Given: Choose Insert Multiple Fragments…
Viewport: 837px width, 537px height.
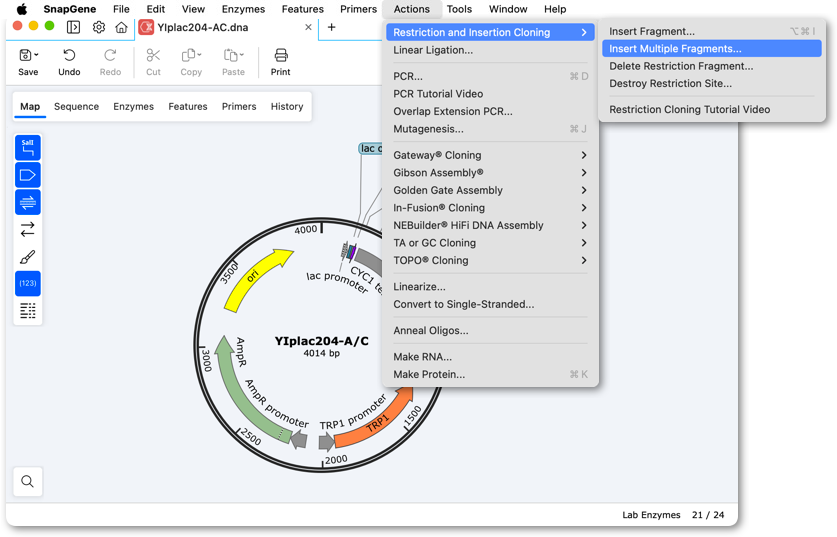Looking at the screenshot, I should pos(712,49).
